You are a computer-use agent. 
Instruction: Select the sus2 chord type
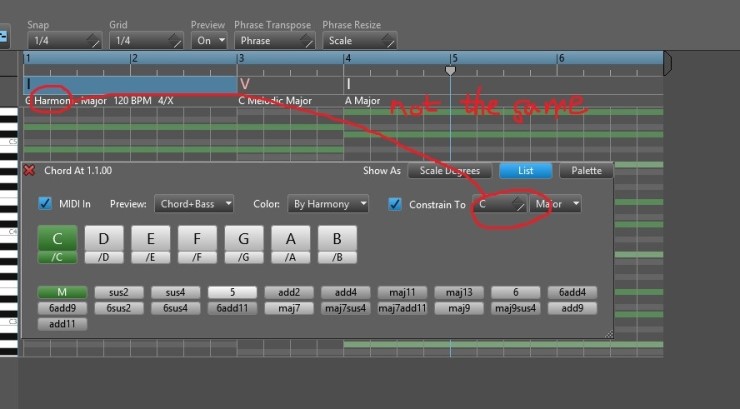pyautogui.click(x=119, y=292)
